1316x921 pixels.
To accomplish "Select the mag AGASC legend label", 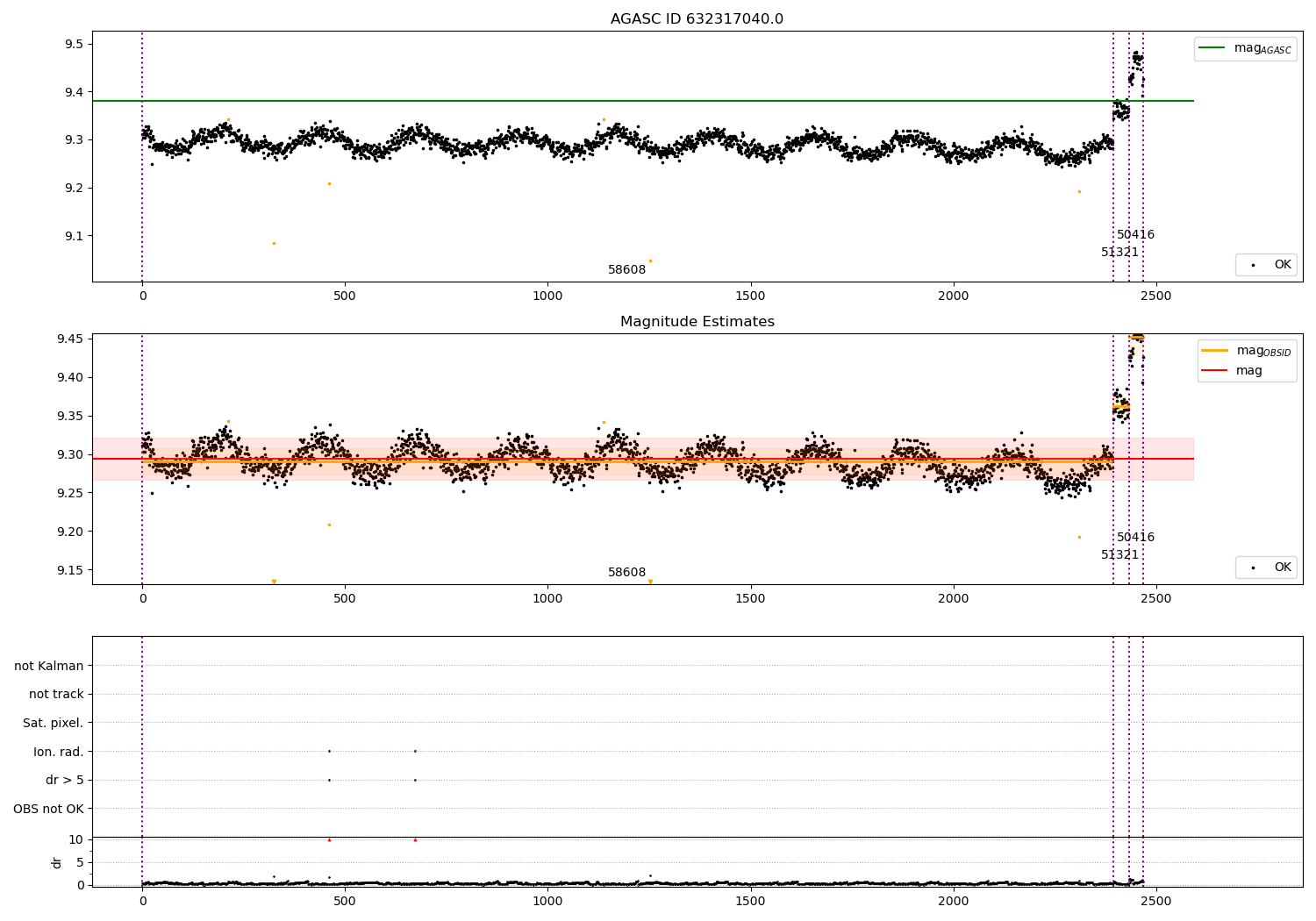I will click(1262, 49).
